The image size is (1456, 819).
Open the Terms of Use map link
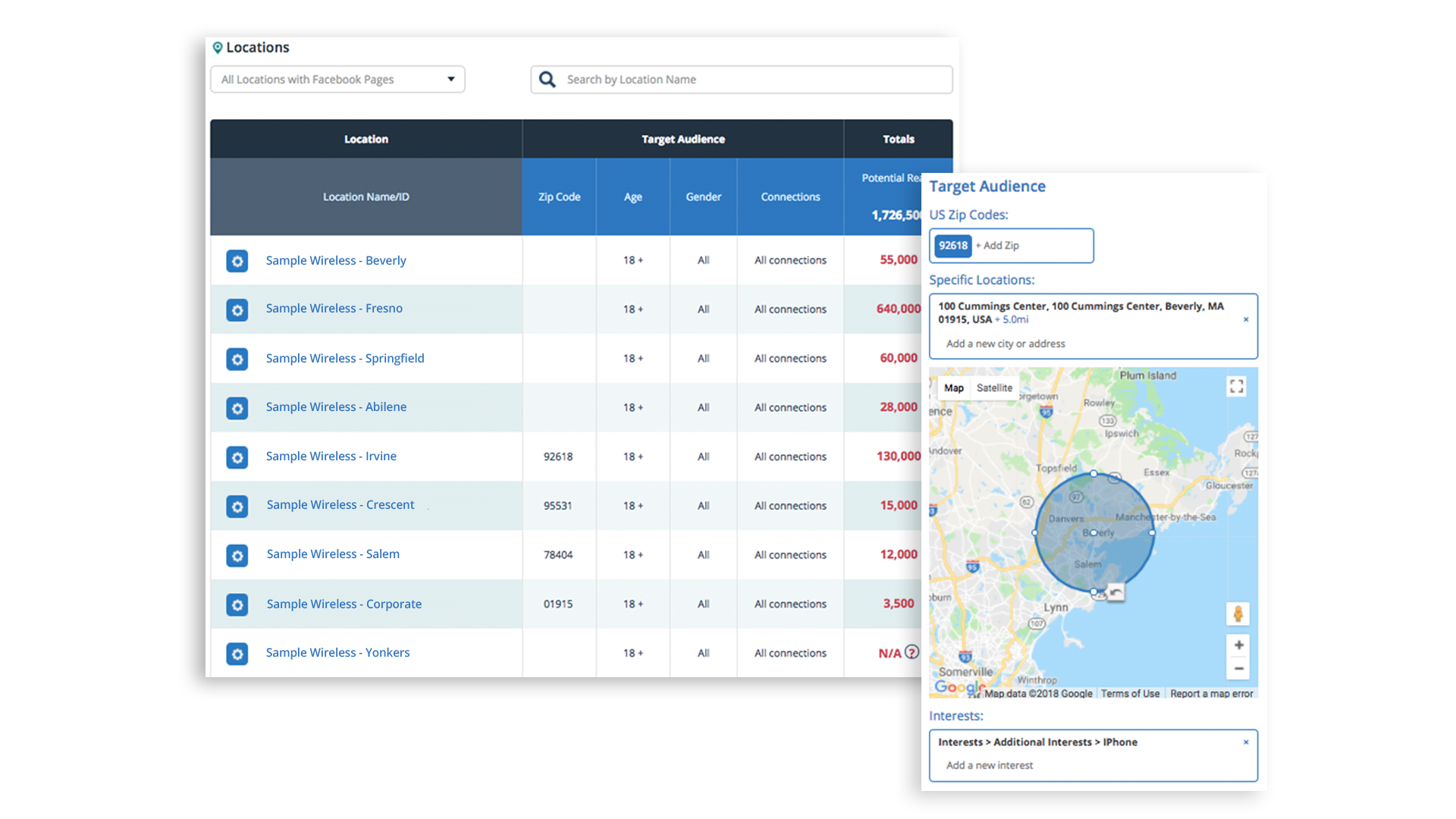(x=1130, y=693)
